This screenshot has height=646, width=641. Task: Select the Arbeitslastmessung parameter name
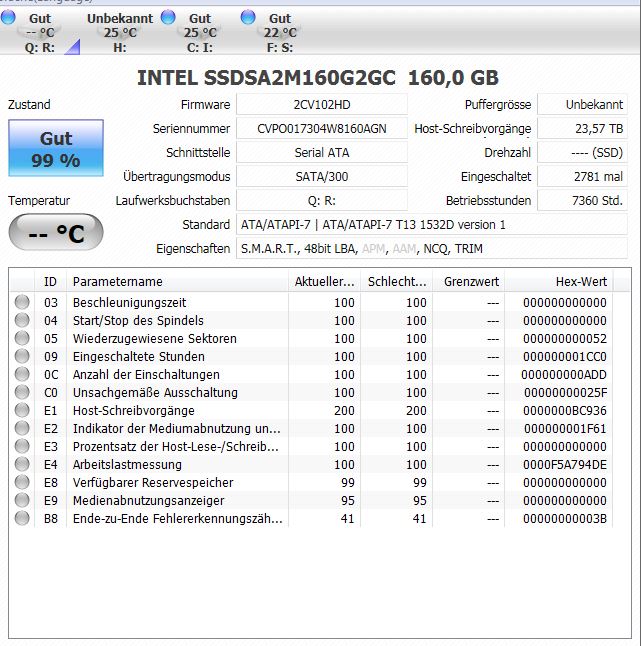pos(127,464)
